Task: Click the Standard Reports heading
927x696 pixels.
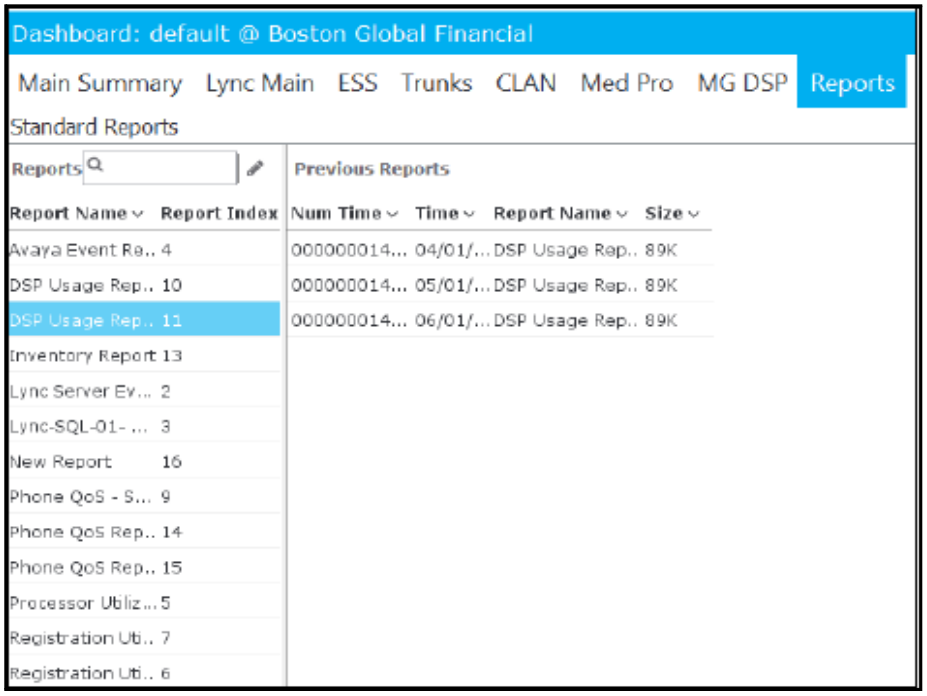Action: pos(94,127)
